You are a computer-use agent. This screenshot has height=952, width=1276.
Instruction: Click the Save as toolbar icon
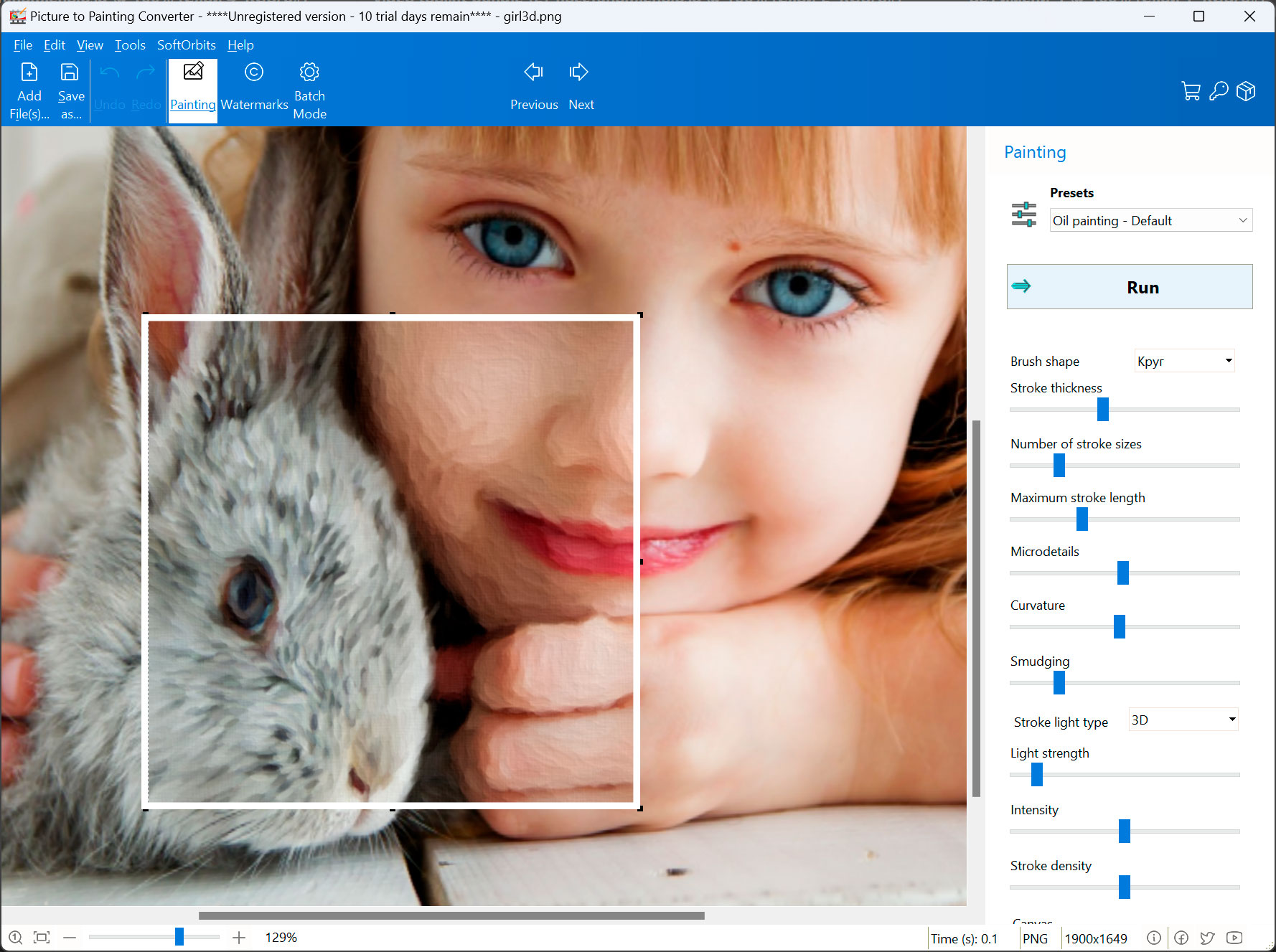tap(70, 72)
